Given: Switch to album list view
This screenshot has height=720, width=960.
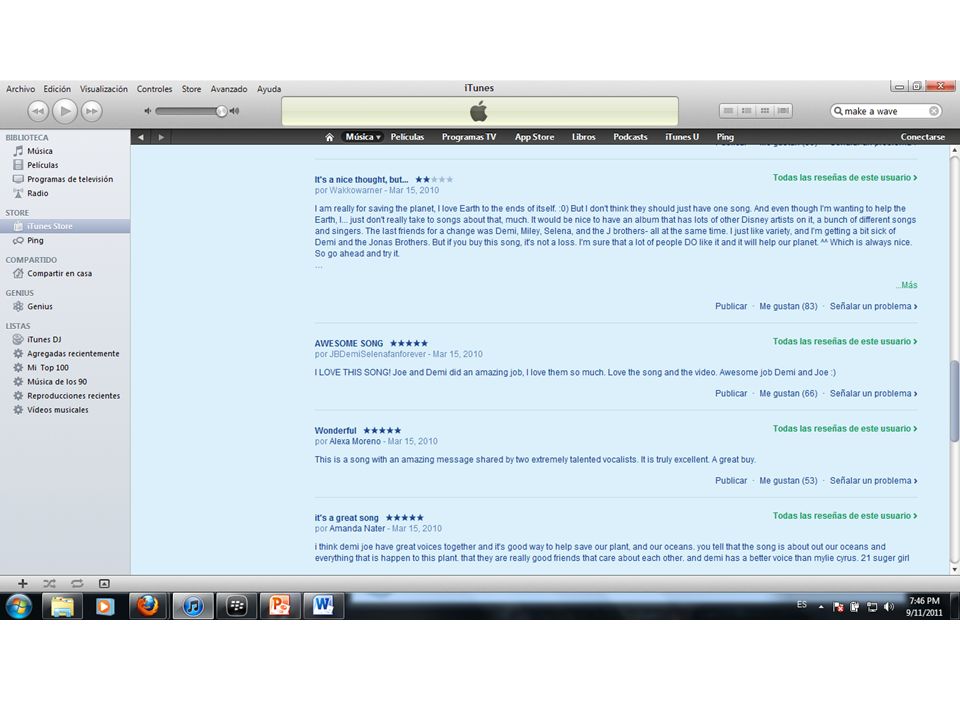Looking at the screenshot, I should 746,111.
